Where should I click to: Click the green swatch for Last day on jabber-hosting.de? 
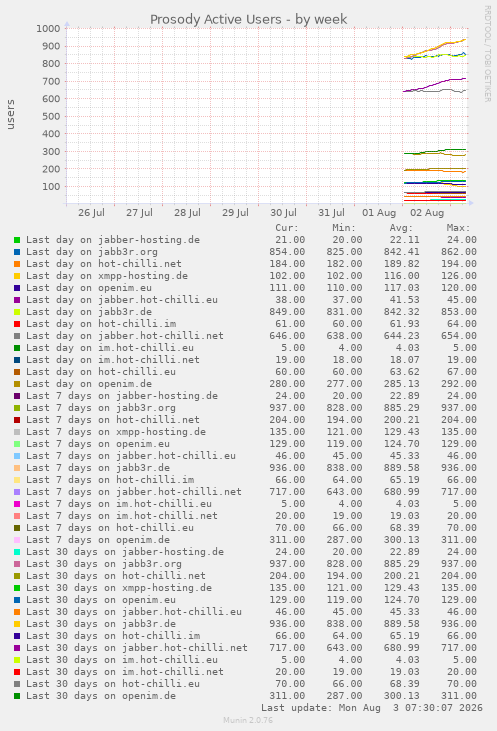click(17, 240)
